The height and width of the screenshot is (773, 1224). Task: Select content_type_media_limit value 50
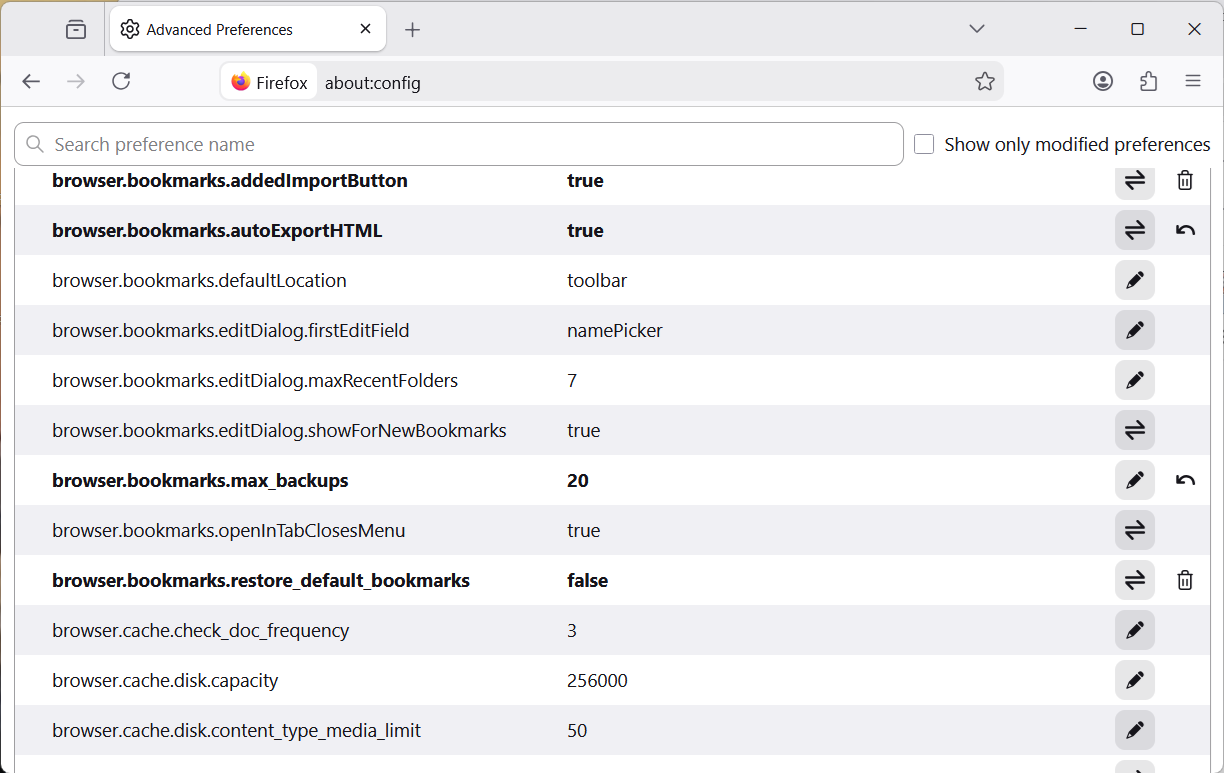click(x=577, y=731)
